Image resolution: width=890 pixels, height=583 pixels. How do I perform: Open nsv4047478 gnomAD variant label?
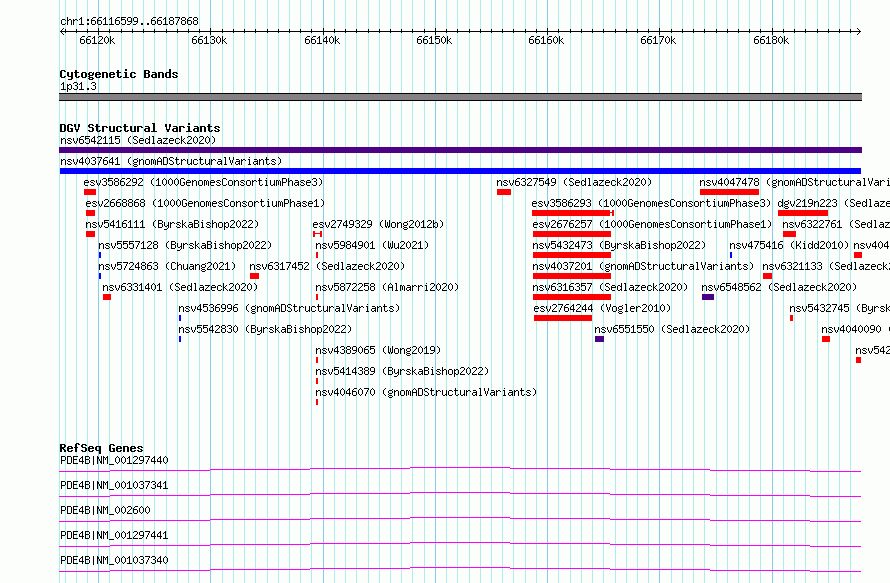click(794, 182)
